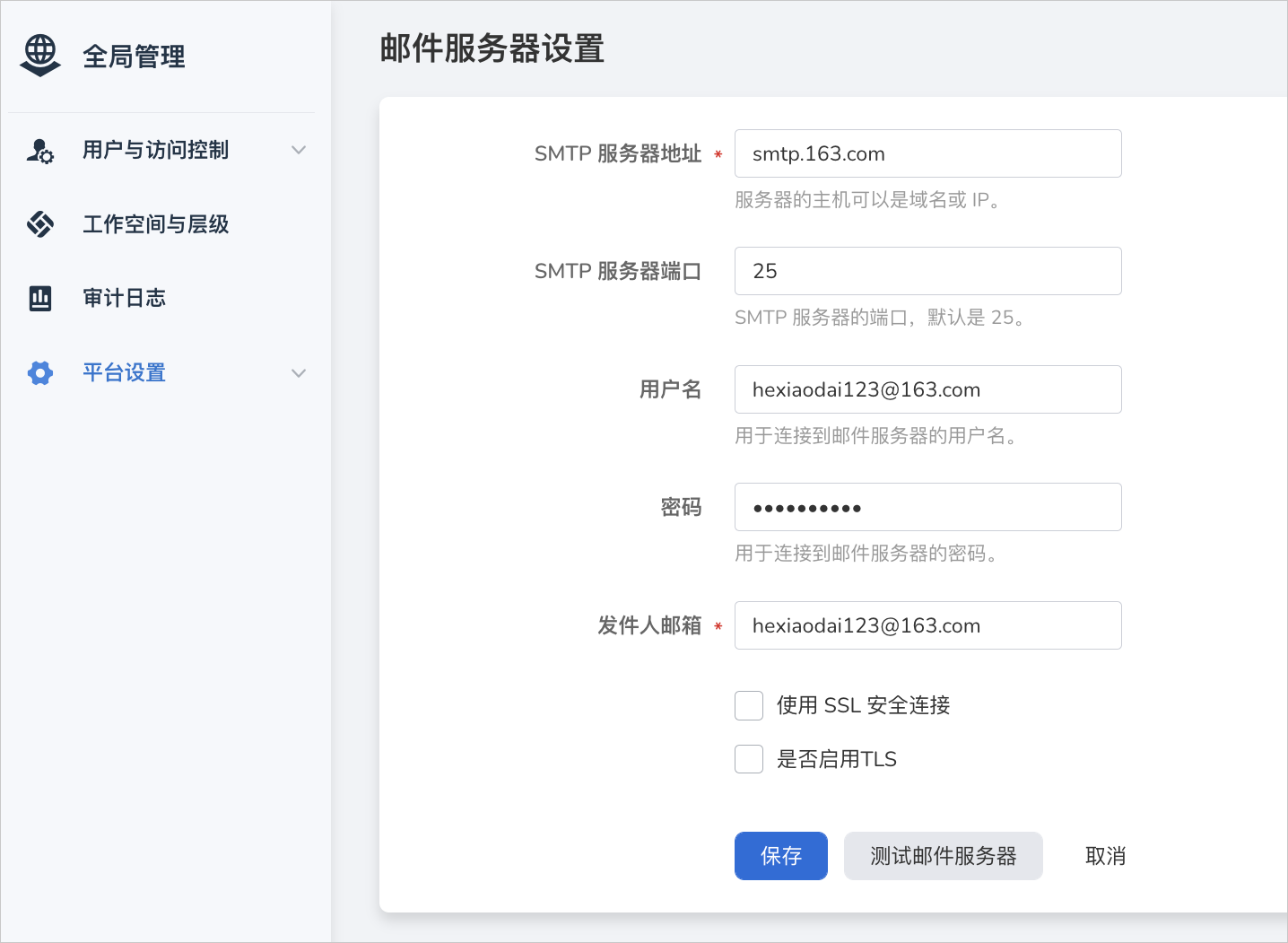Image resolution: width=1288 pixels, height=943 pixels.
Task: Click hint text SMTP 服务器的端口，默认是 25
Action: [880, 318]
